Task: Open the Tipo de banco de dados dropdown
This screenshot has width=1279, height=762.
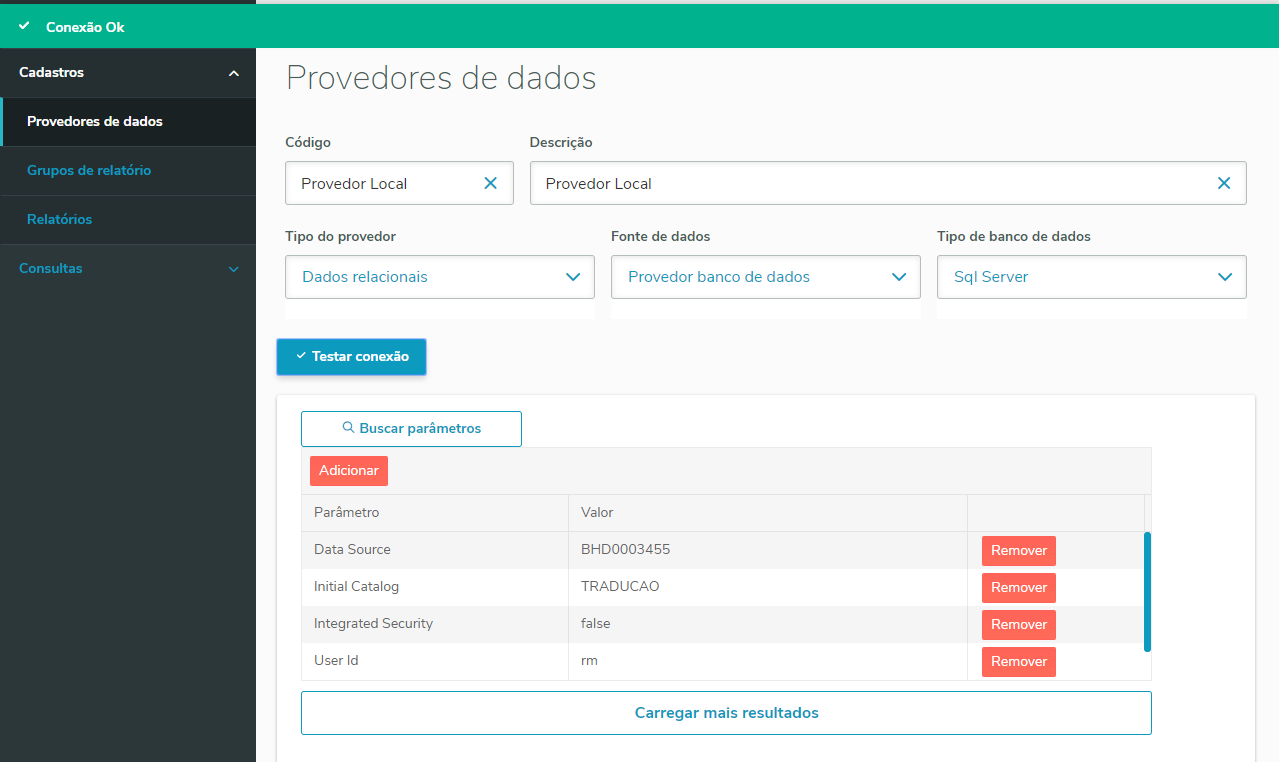Action: pyautogui.click(x=1092, y=277)
